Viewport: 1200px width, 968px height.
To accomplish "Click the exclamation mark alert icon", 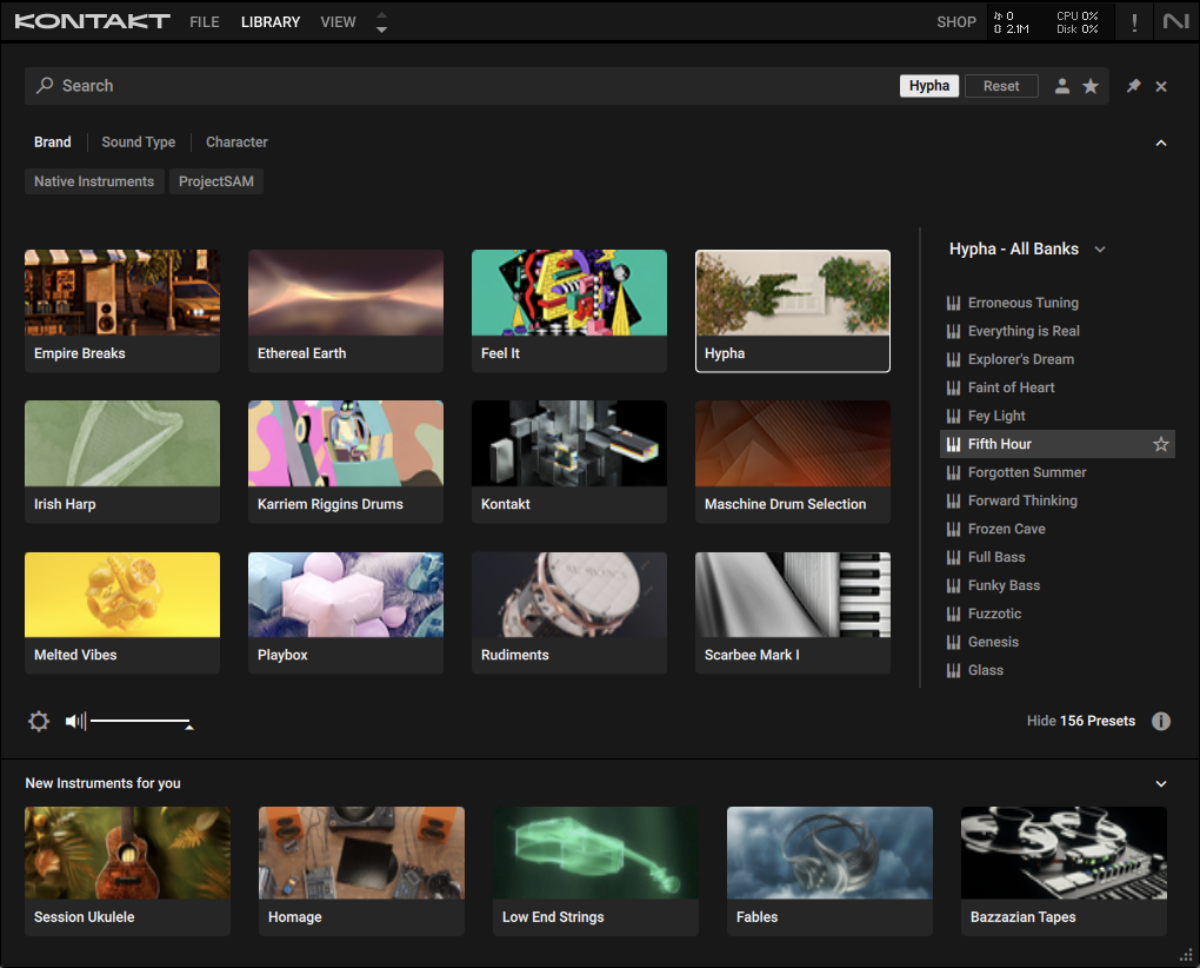I will point(1134,22).
